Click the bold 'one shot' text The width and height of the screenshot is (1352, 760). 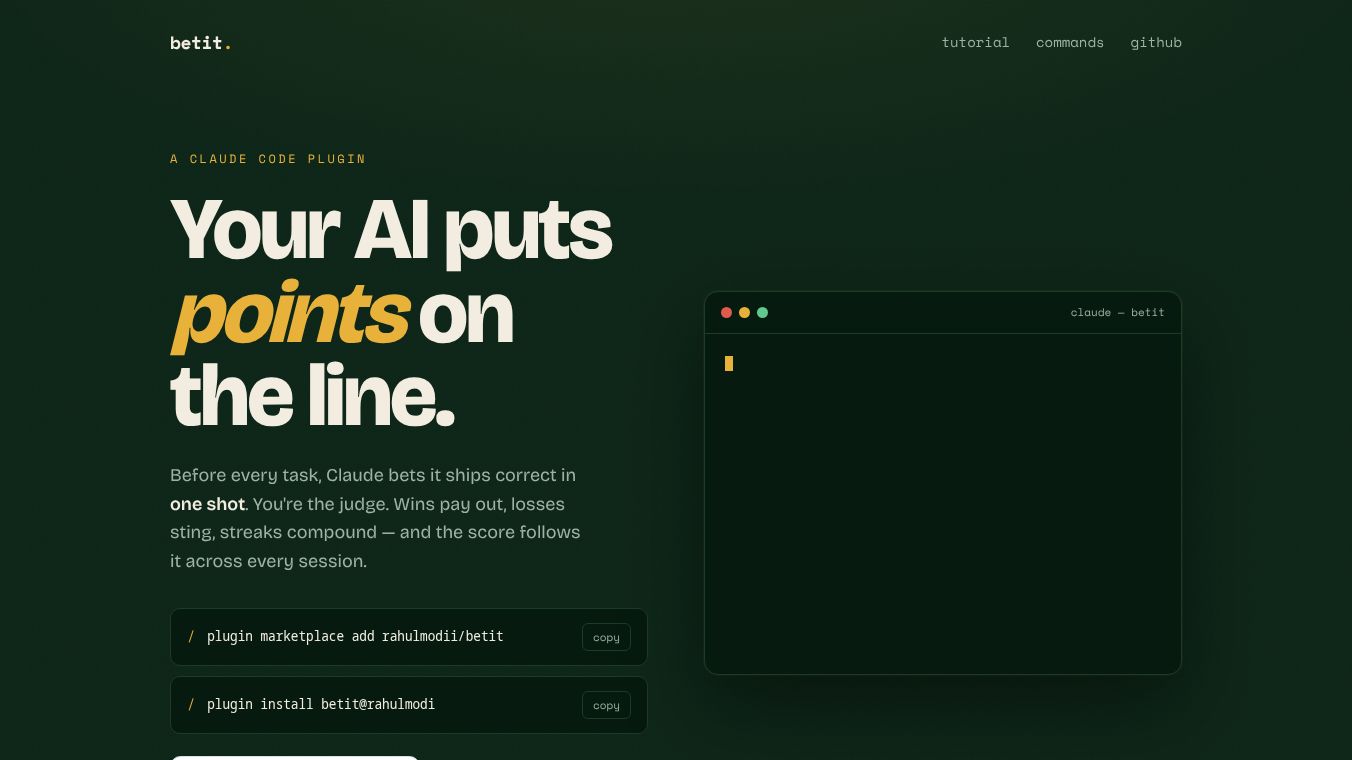pyautogui.click(x=207, y=504)
